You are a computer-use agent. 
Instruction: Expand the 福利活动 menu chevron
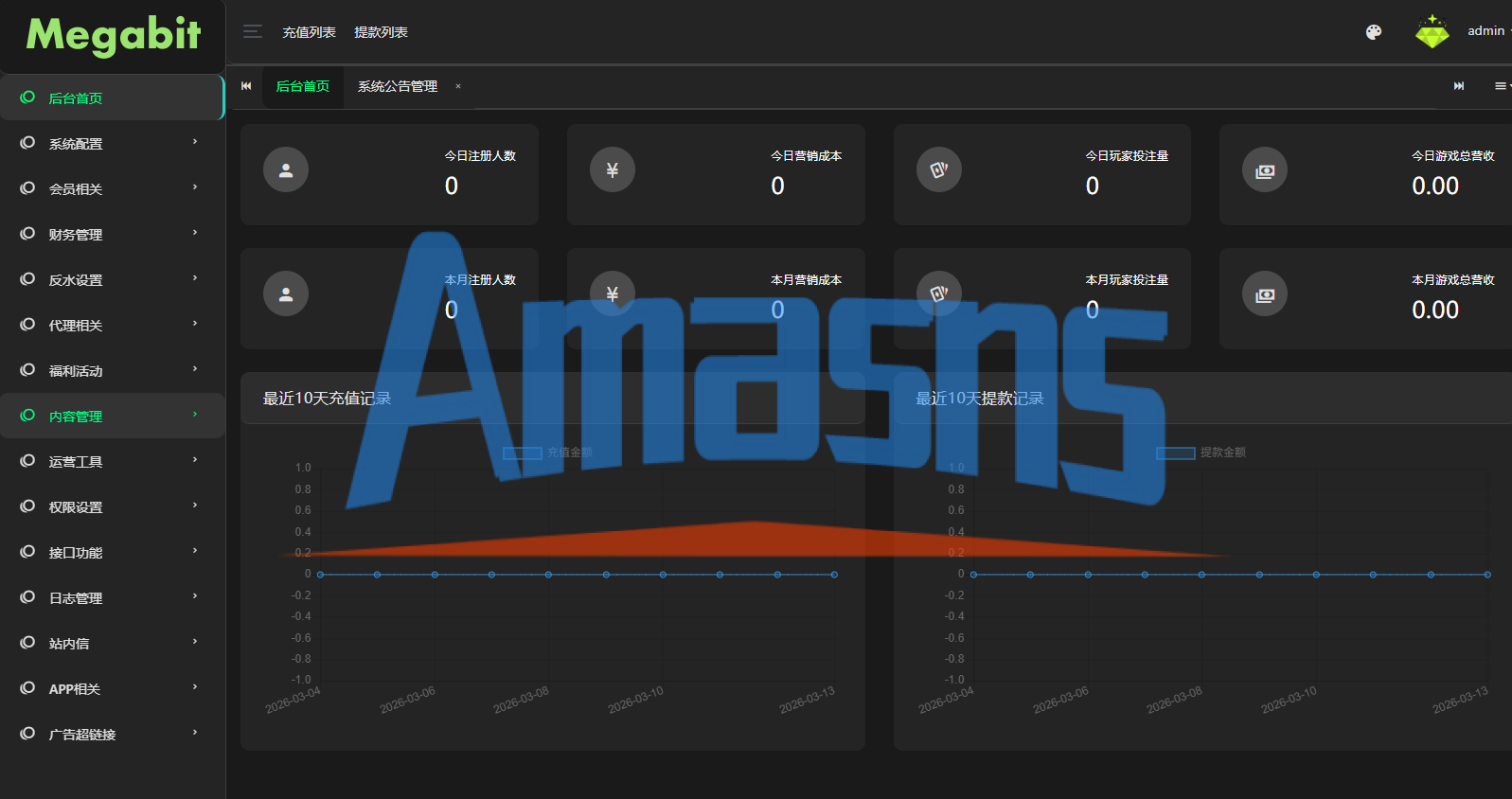pyautogui.click(x=195, y=369)
